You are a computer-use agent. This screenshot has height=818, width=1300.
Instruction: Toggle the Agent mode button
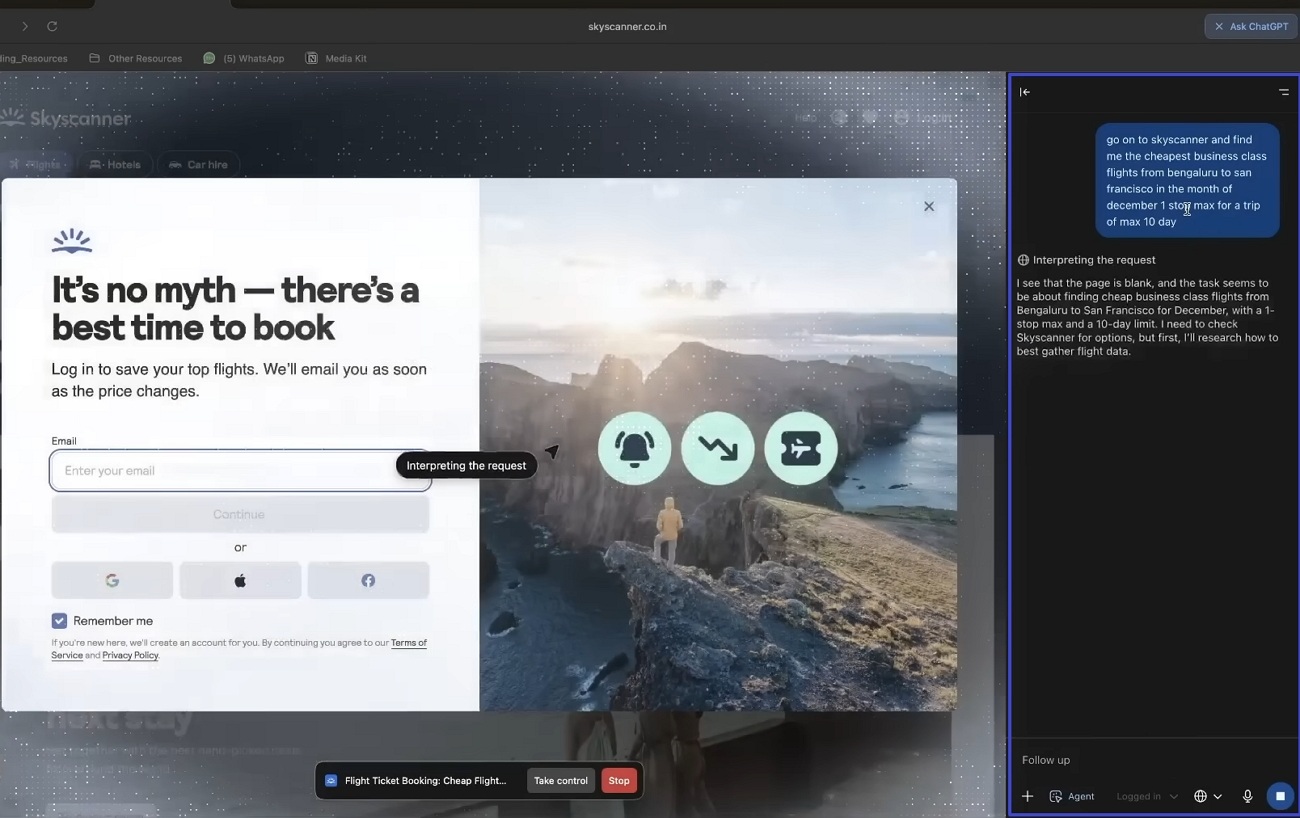[x=1072, y=796]
